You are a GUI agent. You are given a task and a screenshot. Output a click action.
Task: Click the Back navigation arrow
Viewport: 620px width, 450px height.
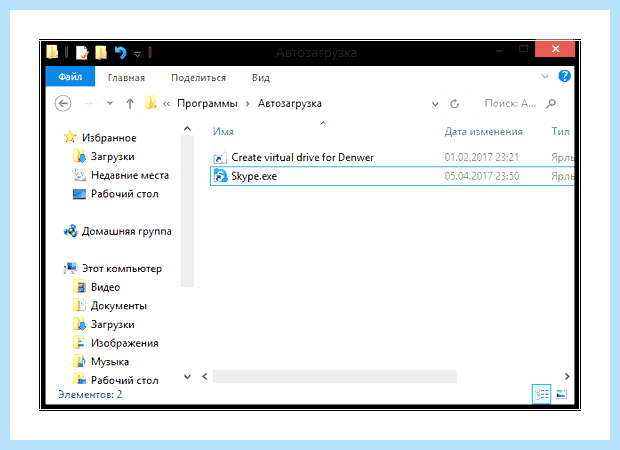(x=63, y=104)
